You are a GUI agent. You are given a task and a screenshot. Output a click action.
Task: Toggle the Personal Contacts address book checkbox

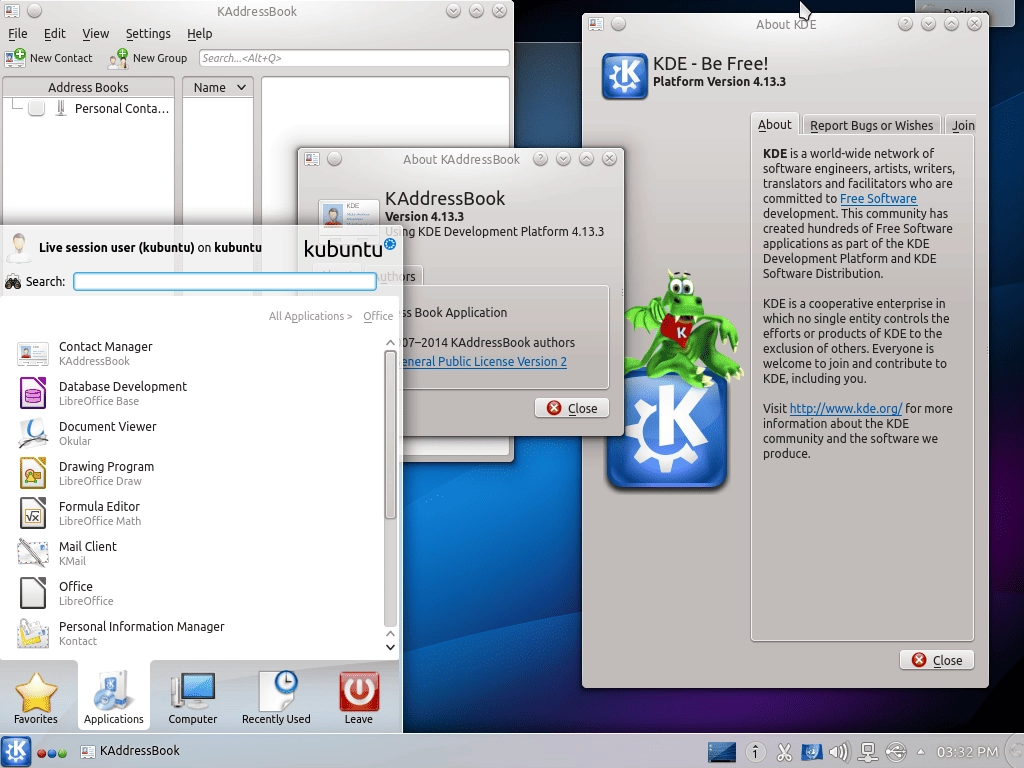37,108
